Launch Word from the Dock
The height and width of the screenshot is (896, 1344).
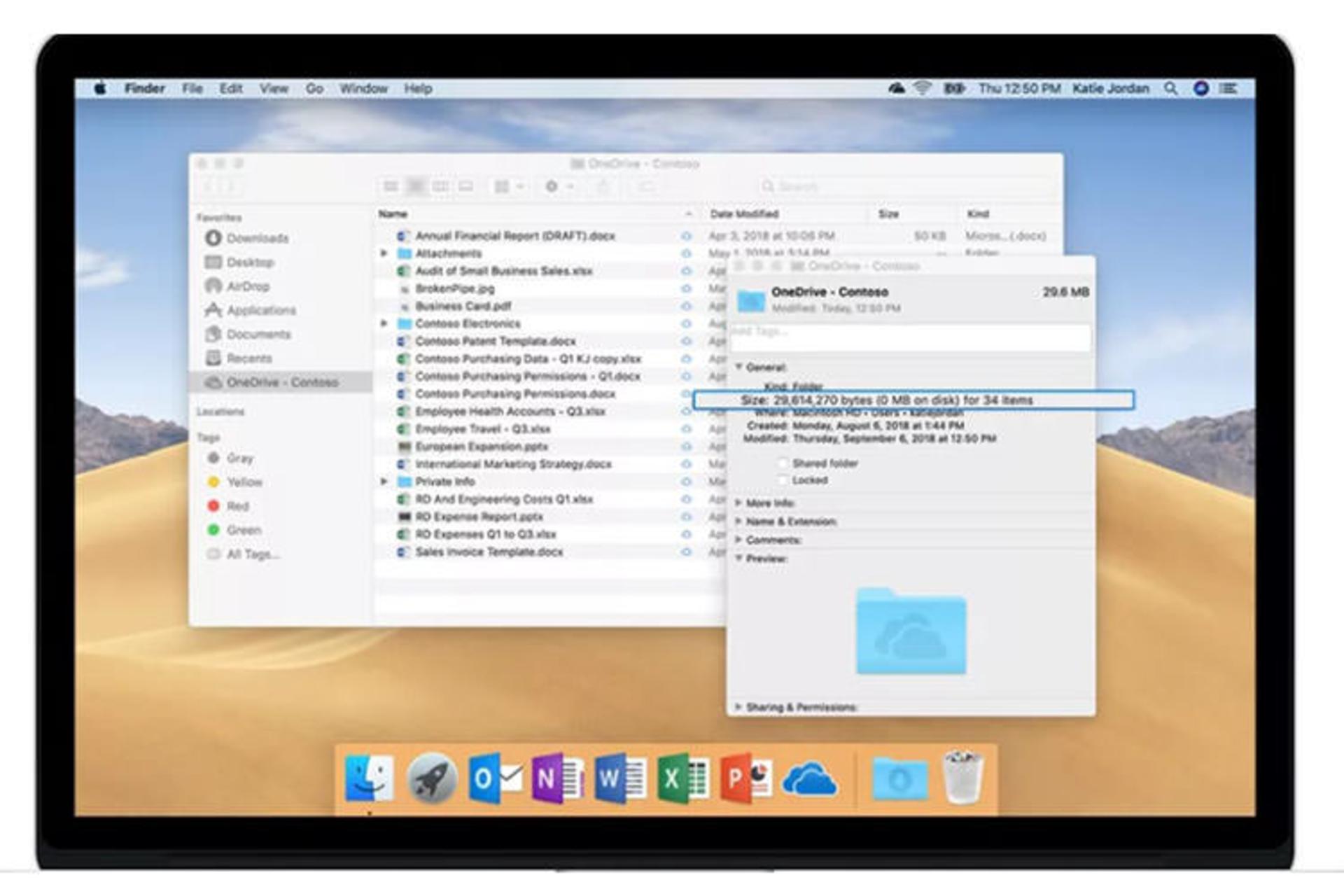tap(620, 778)
